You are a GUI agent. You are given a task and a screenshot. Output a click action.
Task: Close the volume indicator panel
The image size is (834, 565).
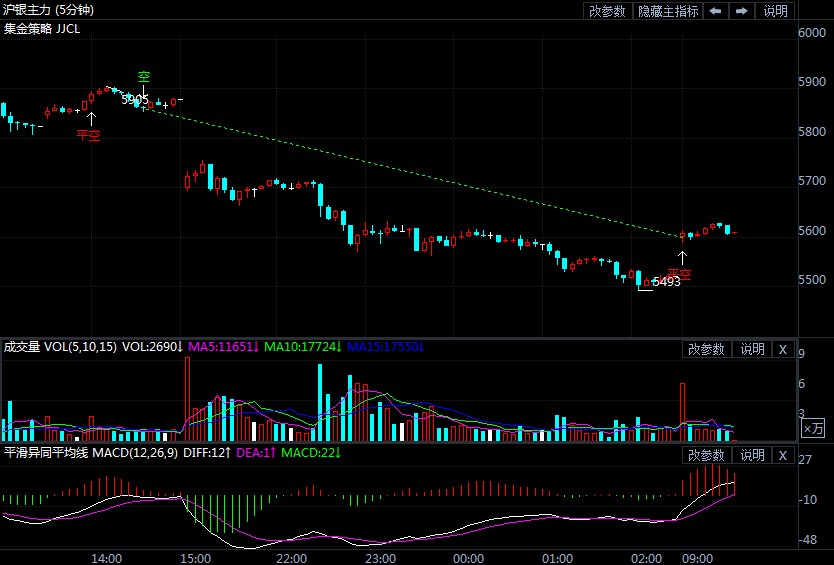click(783, 349)
